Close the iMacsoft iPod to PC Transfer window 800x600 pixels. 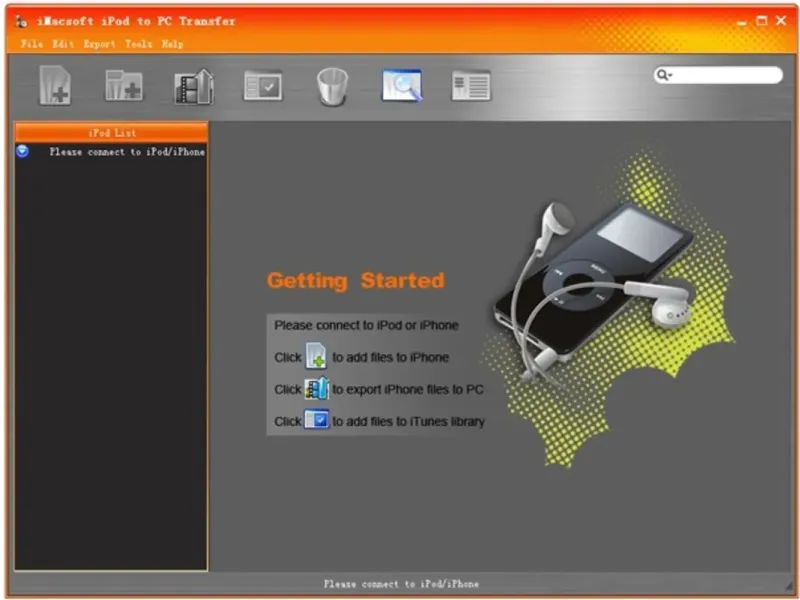pyautogui.click(x=781, y=20)
